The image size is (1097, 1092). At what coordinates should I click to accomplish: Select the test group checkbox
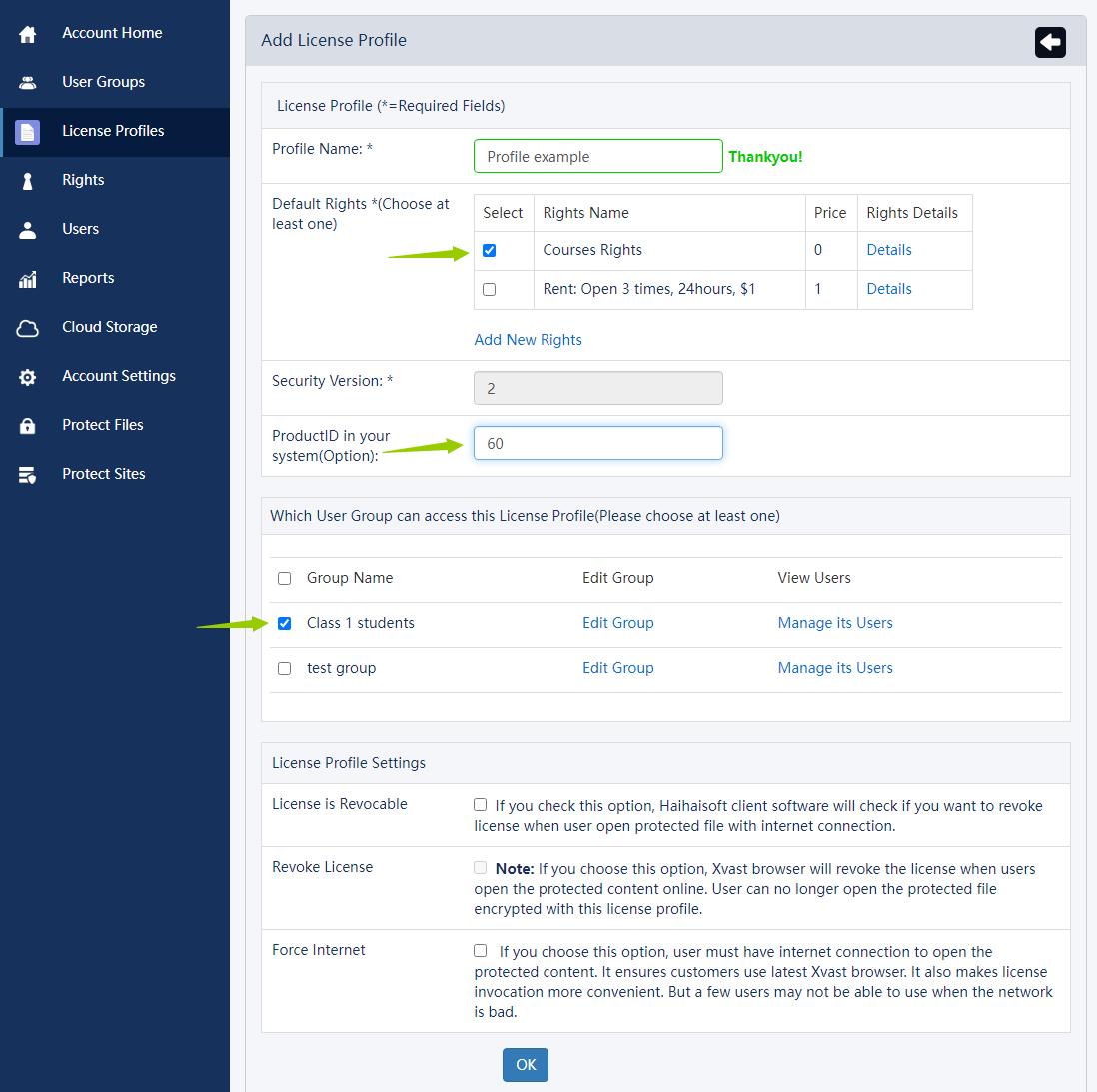pos(285,669)
